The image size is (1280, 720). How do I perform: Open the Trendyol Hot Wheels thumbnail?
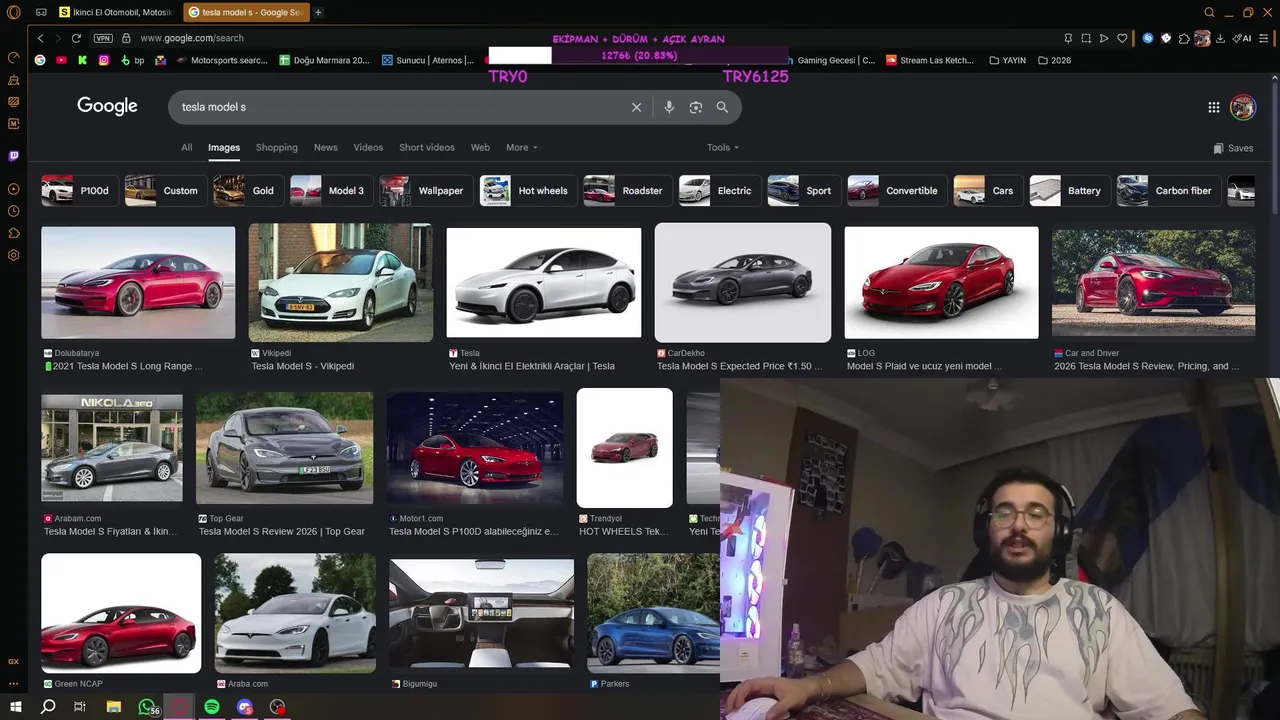coord(624,448)
